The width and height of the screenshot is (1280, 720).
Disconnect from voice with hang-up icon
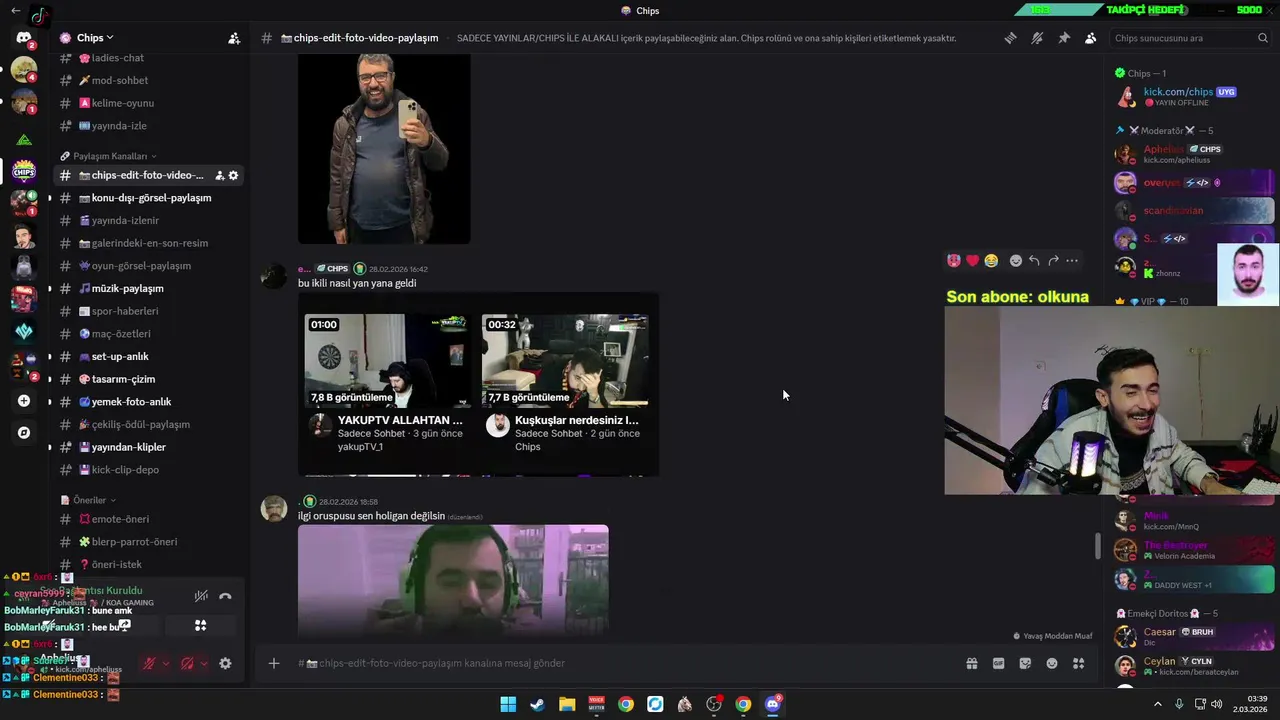pos(225,596)
